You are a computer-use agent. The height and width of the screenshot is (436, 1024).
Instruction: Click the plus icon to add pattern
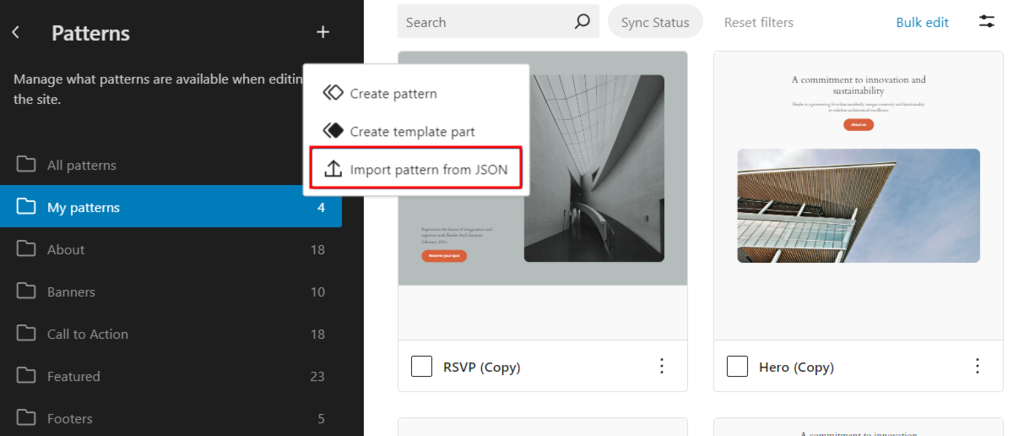(323, 32)
